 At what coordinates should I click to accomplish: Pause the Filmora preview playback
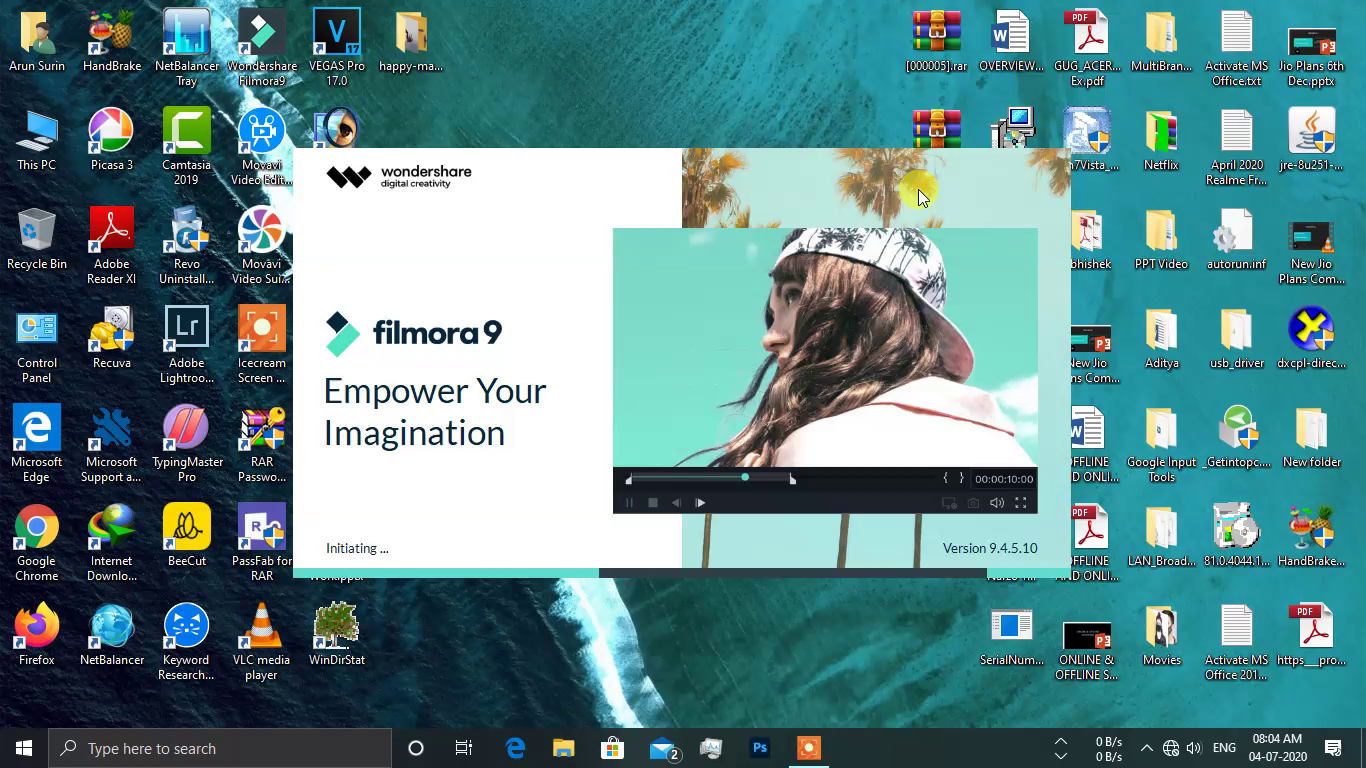pyautogui.click(x=630, y=503)
